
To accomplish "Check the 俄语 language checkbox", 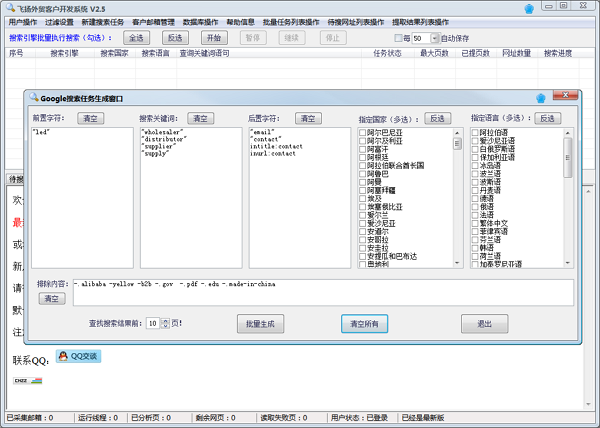I will tap(475, 207).
